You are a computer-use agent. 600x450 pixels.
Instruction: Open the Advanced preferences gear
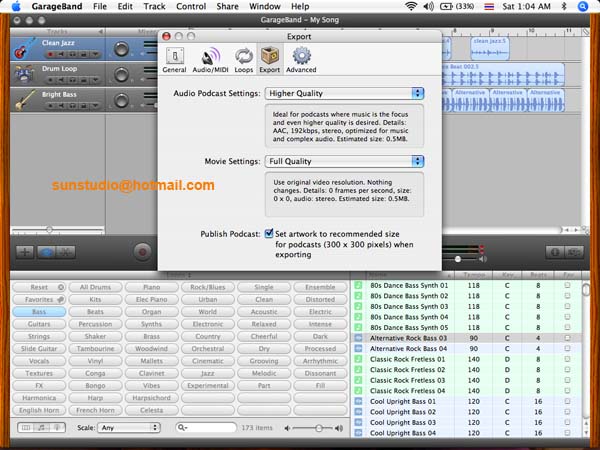click(x=301, y=60)
